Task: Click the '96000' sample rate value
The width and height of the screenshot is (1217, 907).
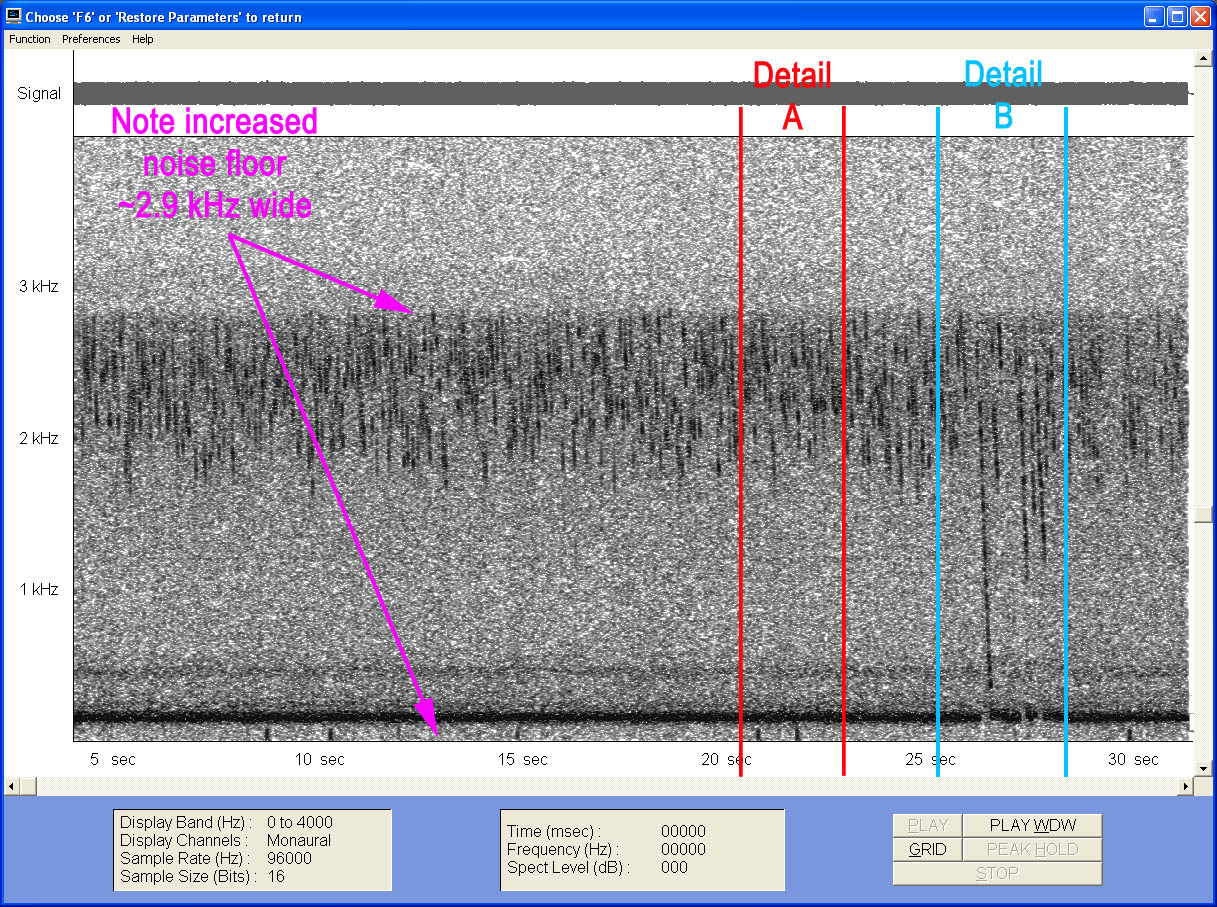Action: [289, 859]
